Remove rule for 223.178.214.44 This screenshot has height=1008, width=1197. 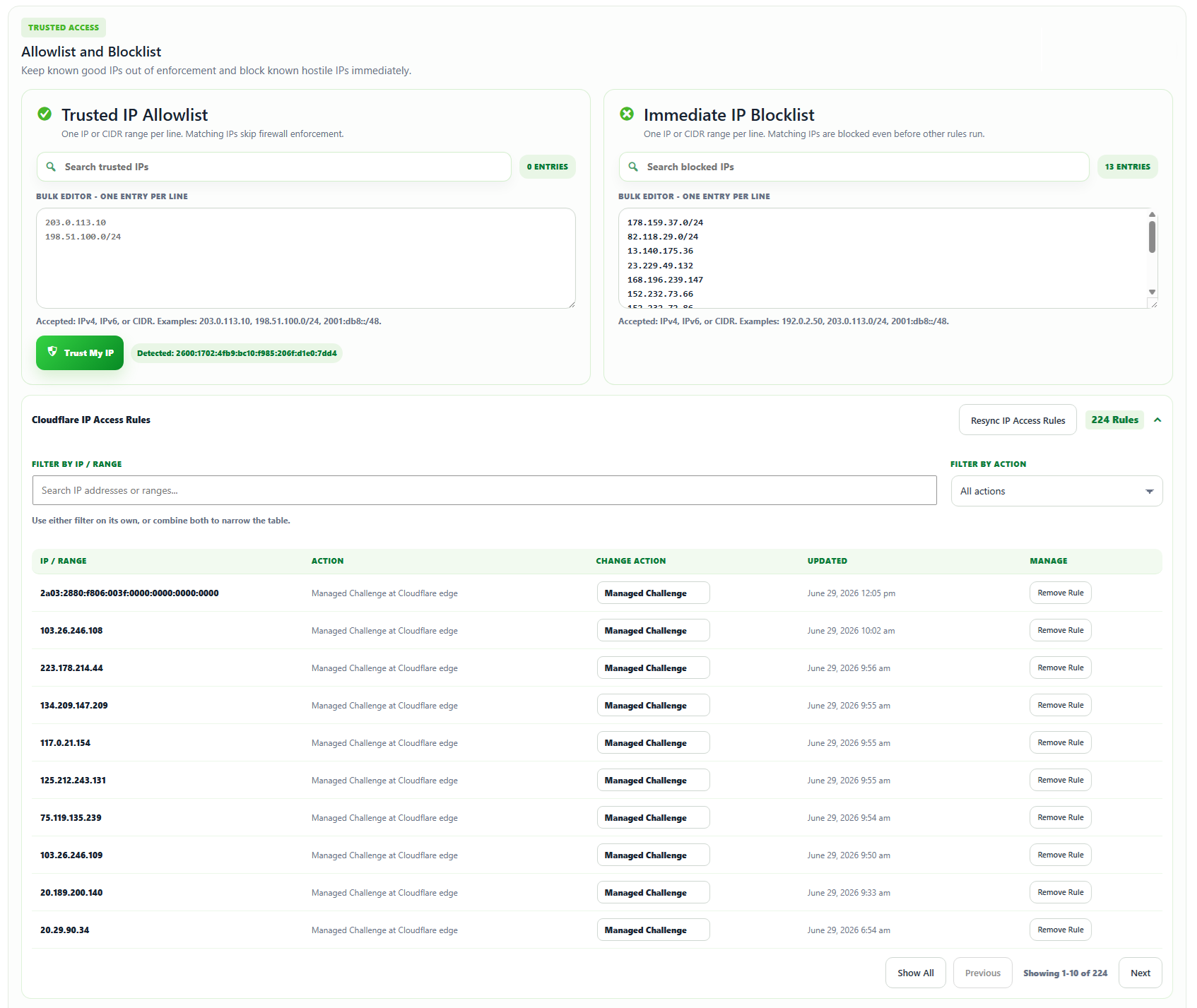click(1060, 668)
